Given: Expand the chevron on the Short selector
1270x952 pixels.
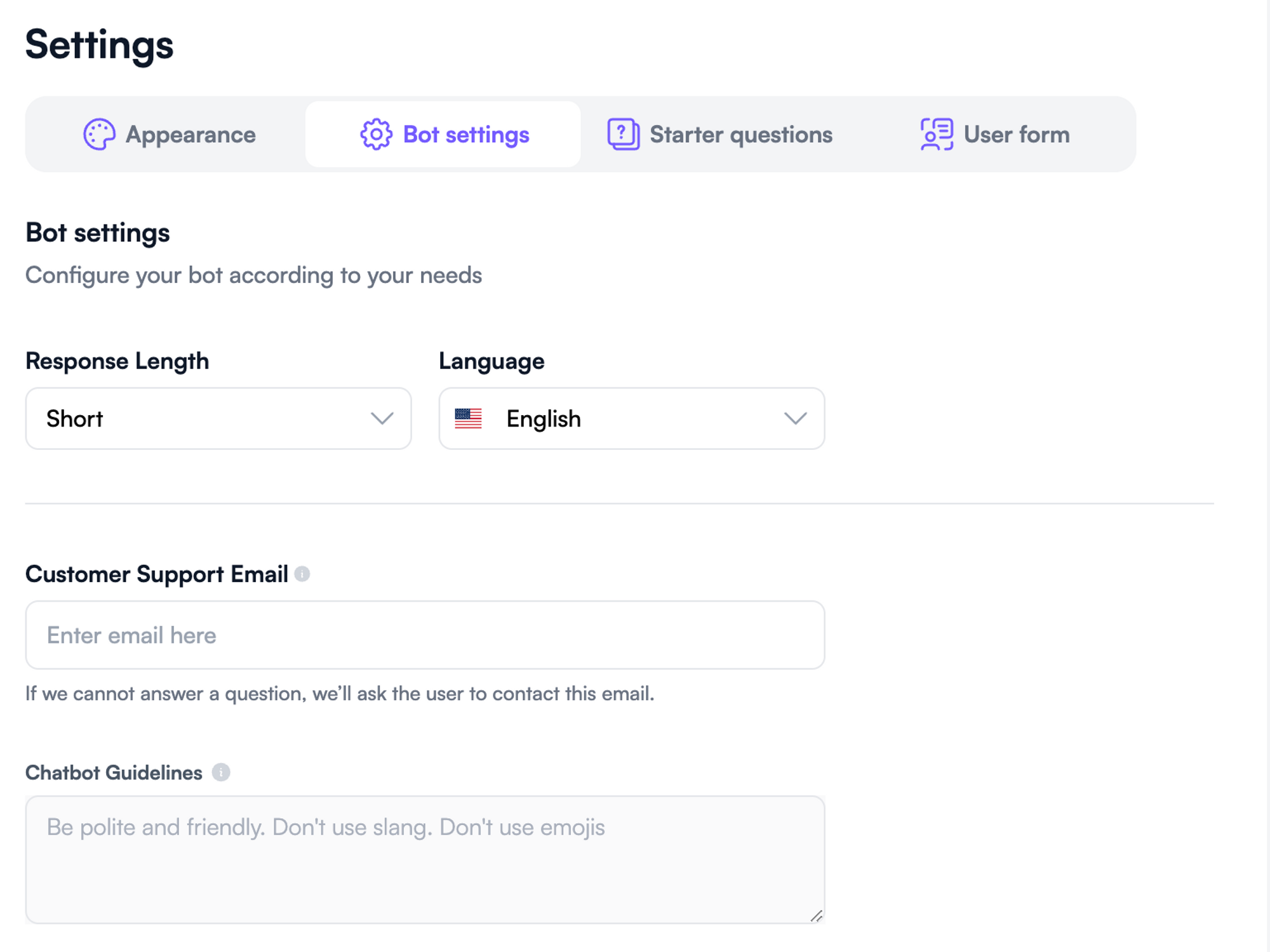Looking at the screenshot, I should 381,418.
